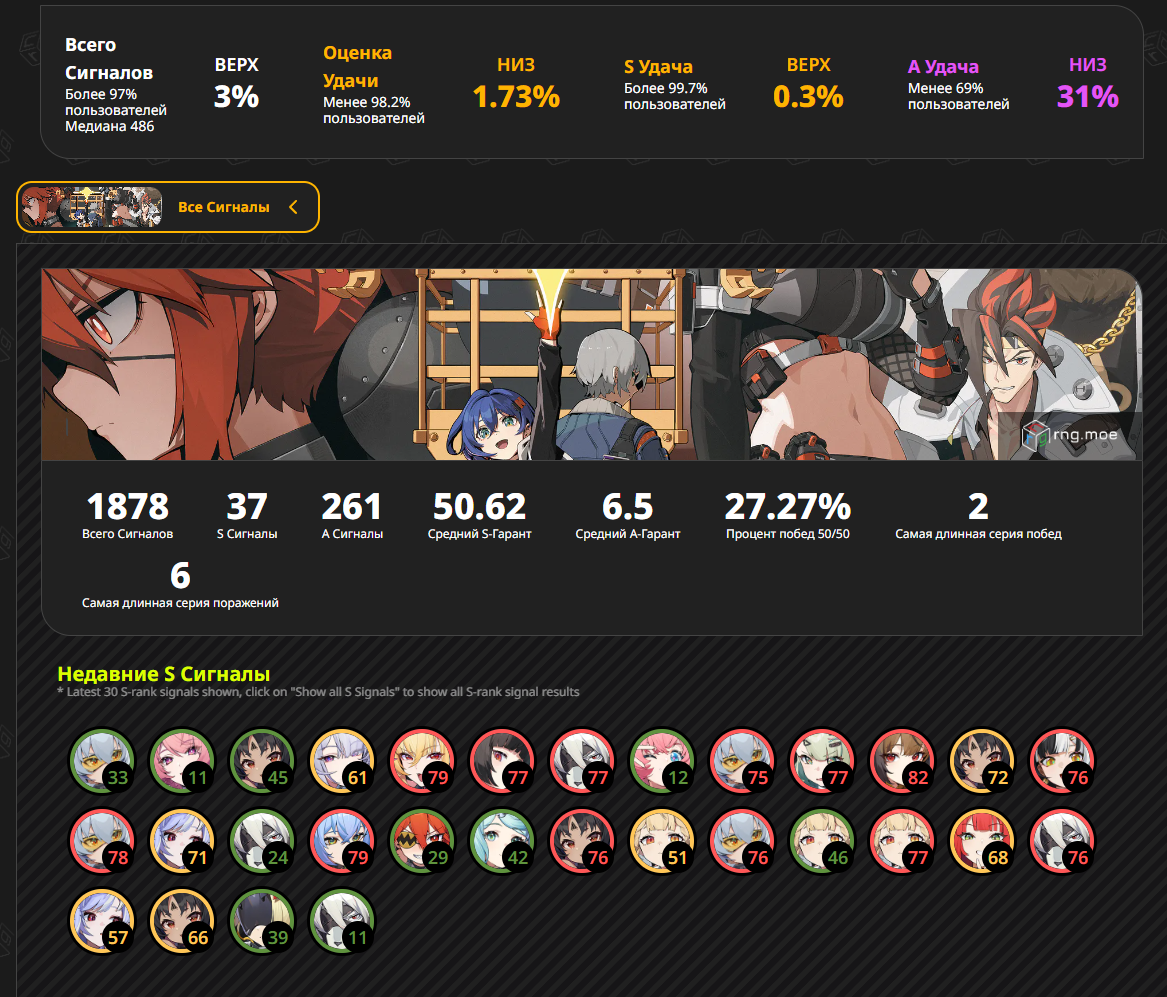The width and height of the screenshot is (1167, 997).
Task: Click the brown-haired character icon marked 82
Action: coord(902,760)
